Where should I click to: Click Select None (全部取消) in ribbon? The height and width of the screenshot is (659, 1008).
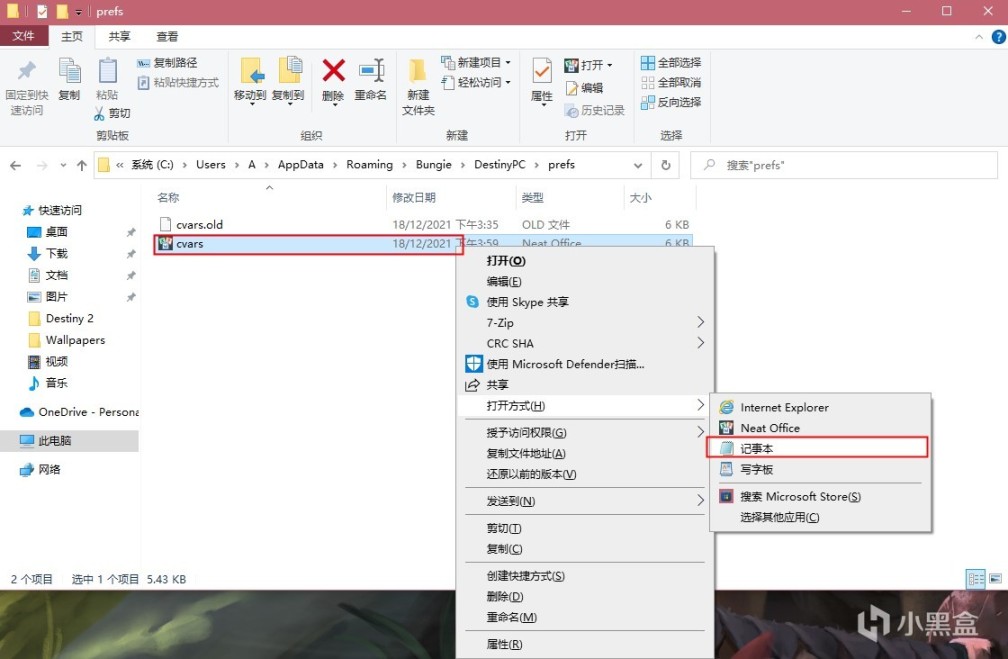click(x=670, y=82)
